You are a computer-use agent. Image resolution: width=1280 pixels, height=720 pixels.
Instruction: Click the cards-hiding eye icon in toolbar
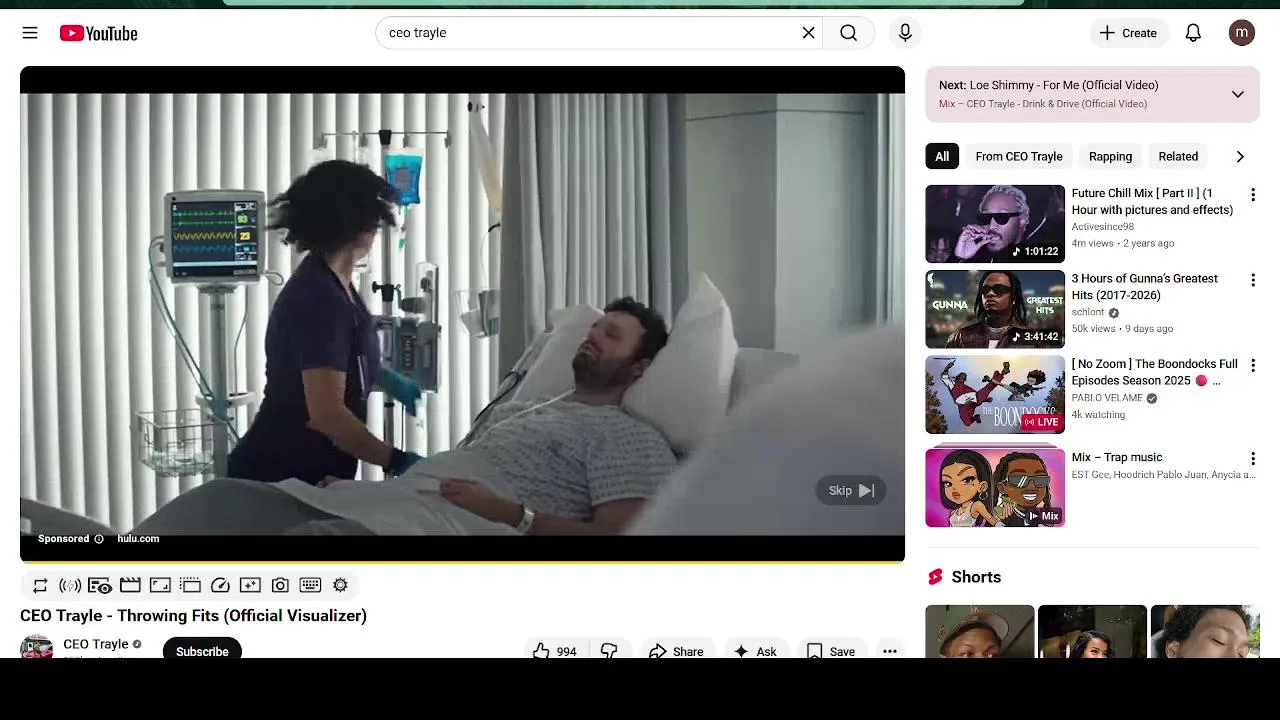point(100,585)
